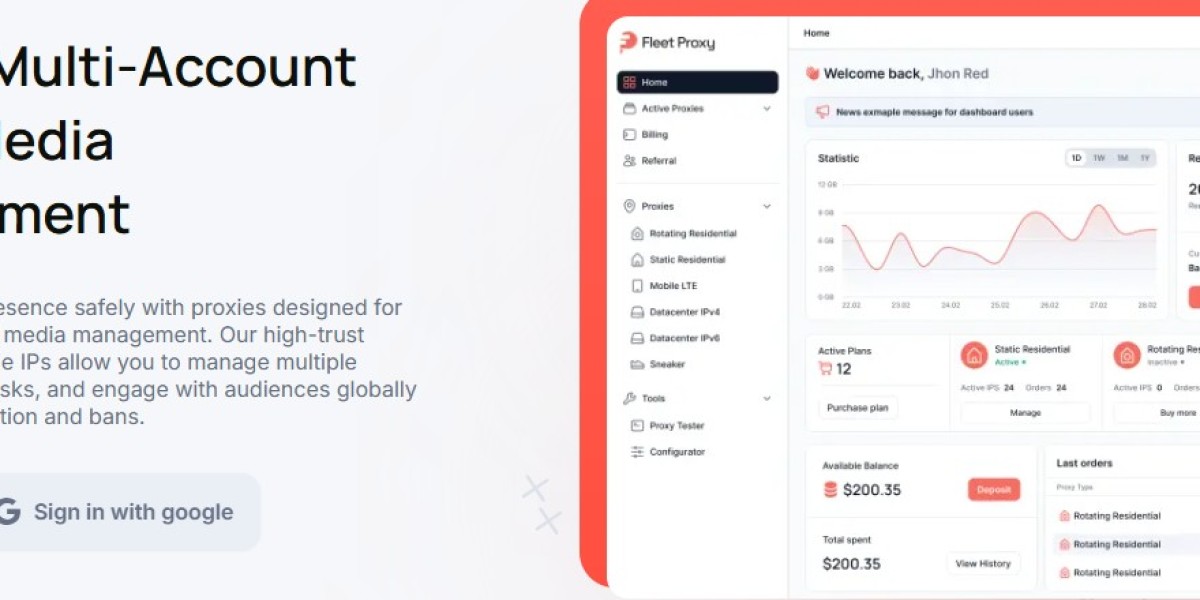
Task: Expand the Active Proxies chevron
Action: click(x=767, y=108)
